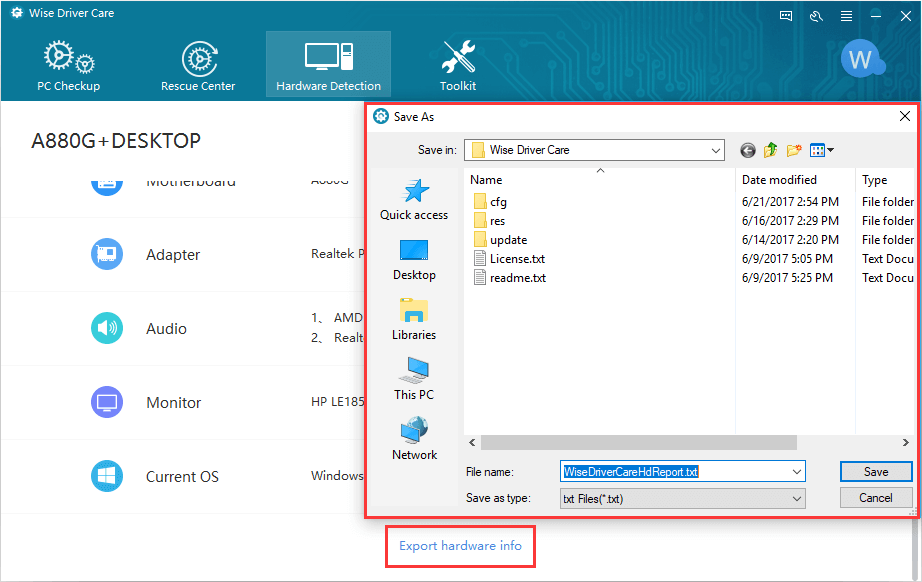Click the A880G+DESKTOP heading
Viewport: 922px width, 582px height.
point(116,141)
